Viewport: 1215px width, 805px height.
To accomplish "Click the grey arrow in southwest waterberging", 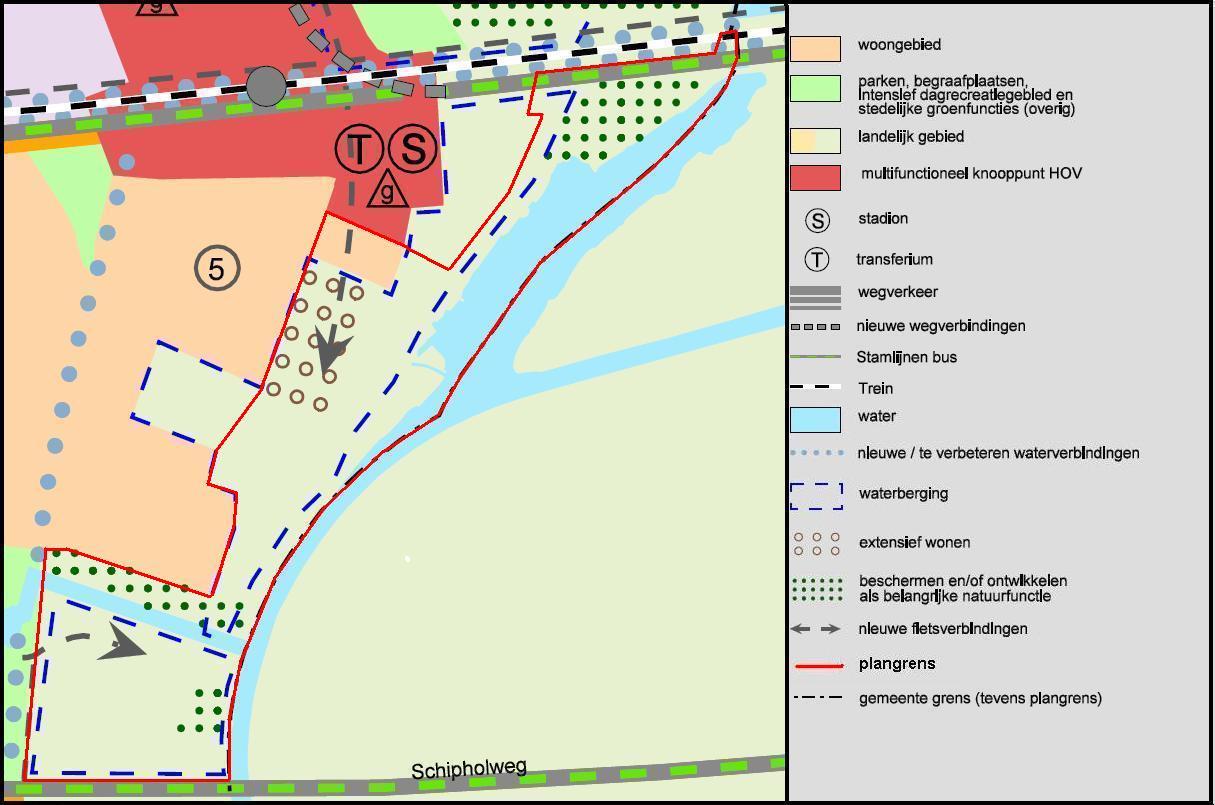I will 121,643.
